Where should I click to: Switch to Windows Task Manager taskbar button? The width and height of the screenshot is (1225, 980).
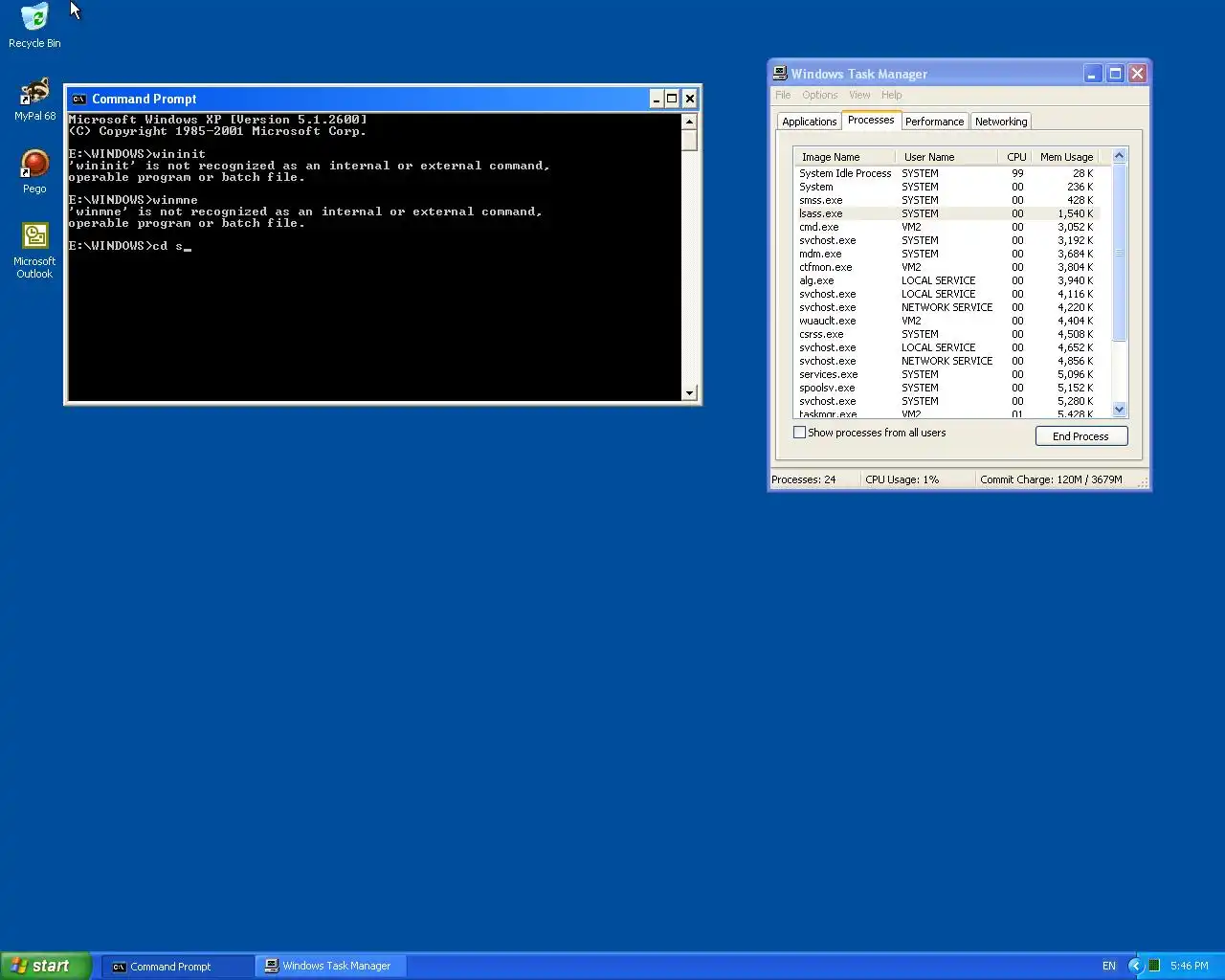tap(331, 967)
